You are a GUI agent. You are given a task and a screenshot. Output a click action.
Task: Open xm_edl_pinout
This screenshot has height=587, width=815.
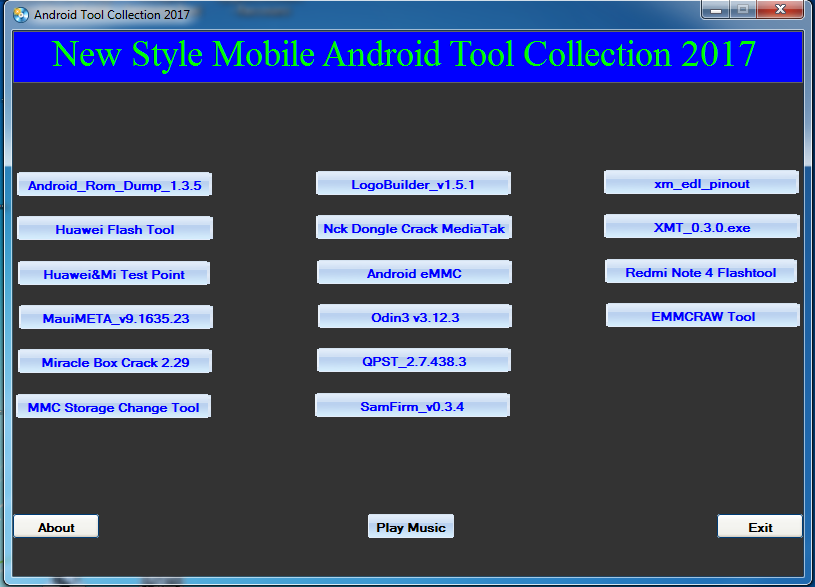pos(701,183)
